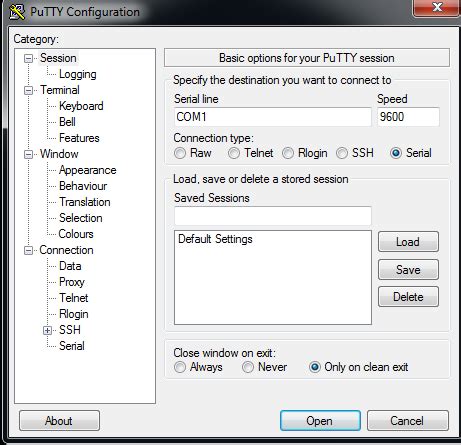Open Colours settings

(76, 234)
